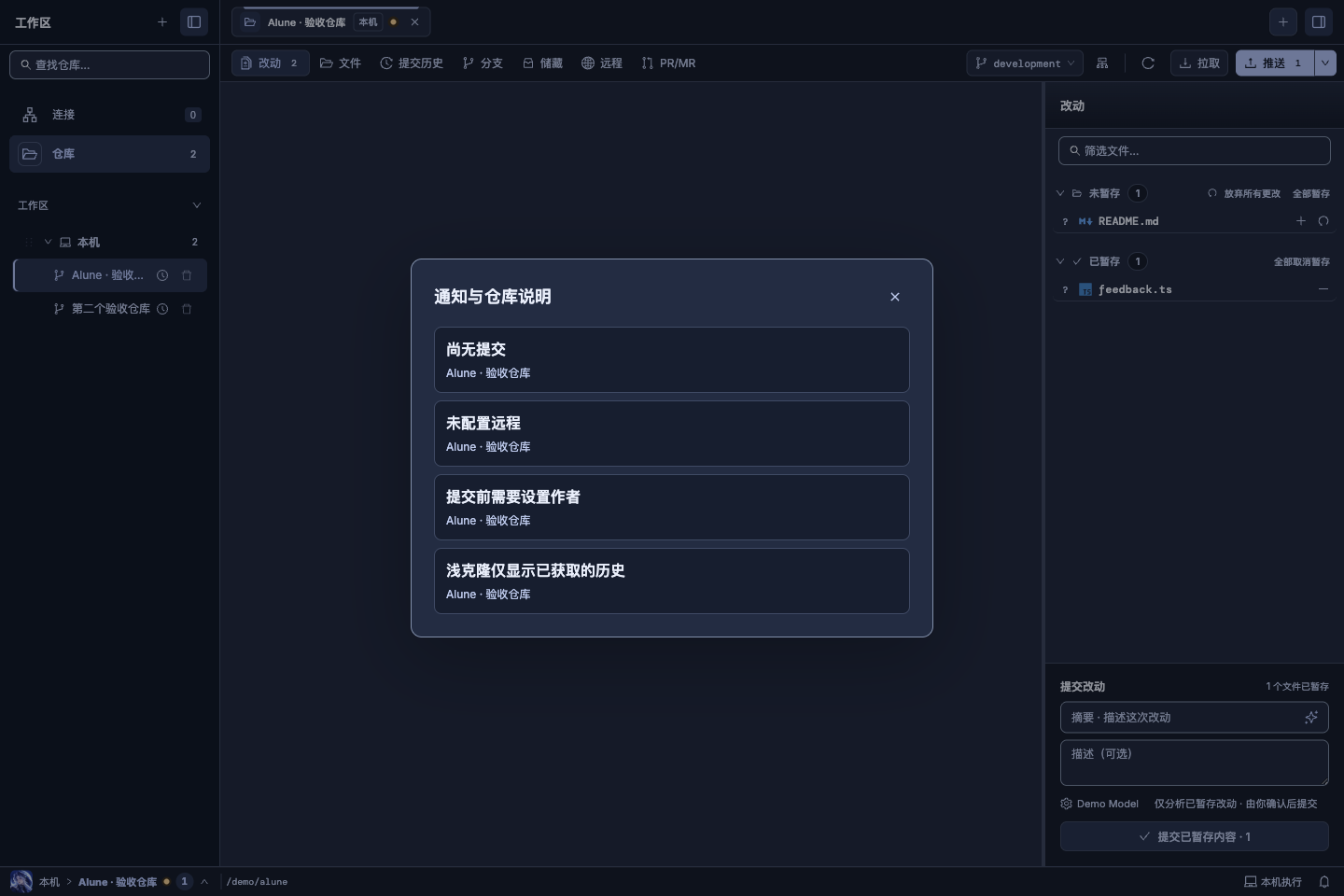Viewport: 1344px width, 896px height.
Task: Toggle the right side panel icon
Action: [x=1319, y=21]
